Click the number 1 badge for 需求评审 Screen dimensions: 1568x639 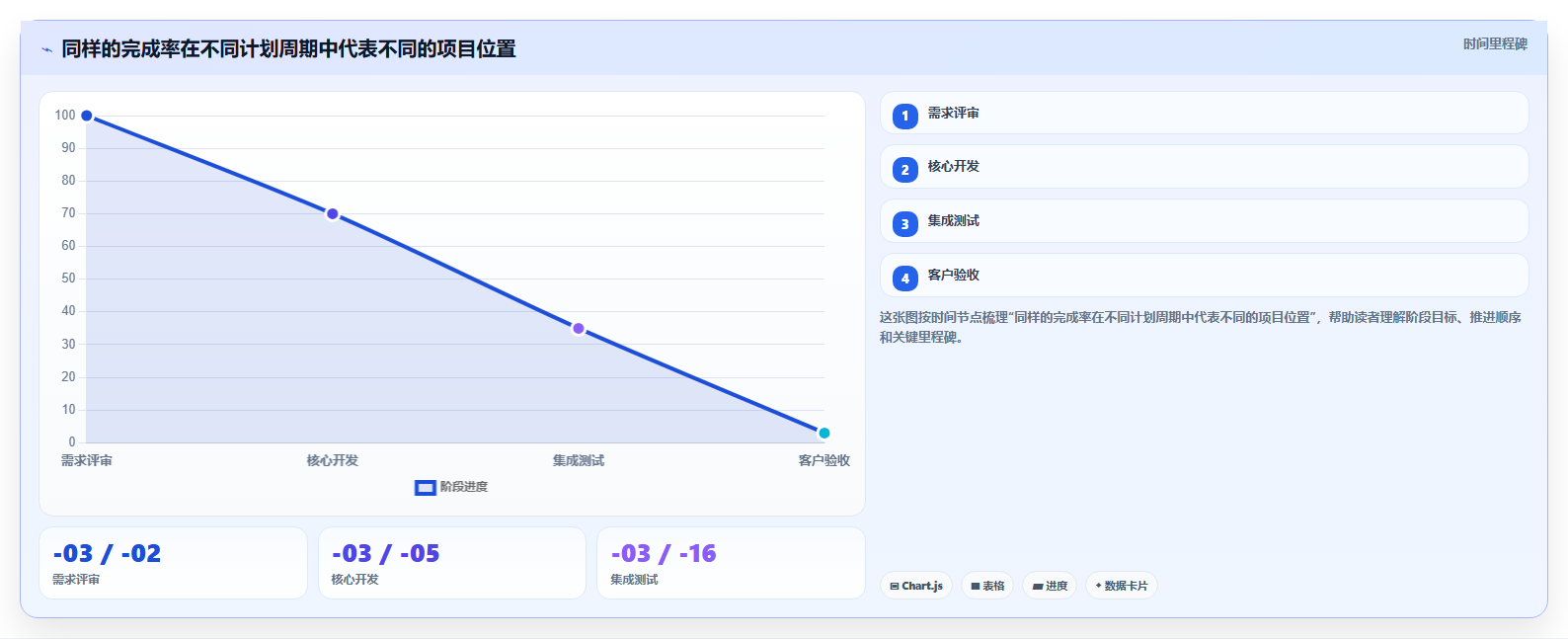click(x=905, y=117)
